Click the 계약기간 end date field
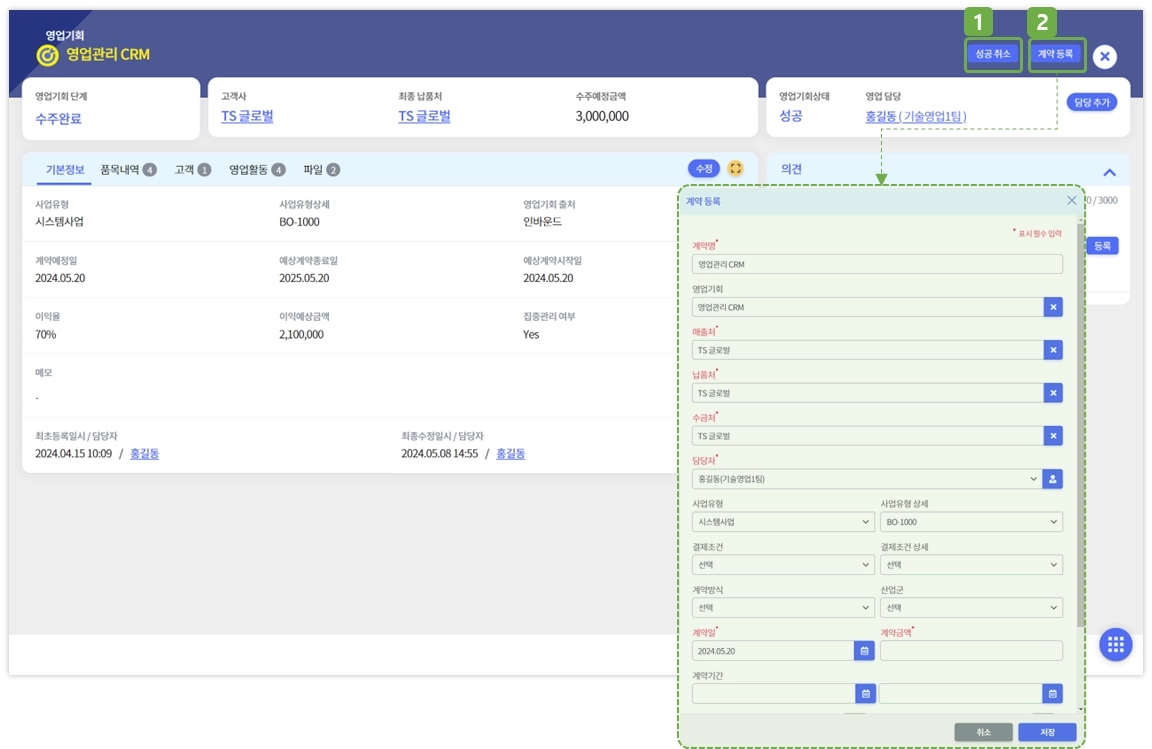 (x=960, y=693)
